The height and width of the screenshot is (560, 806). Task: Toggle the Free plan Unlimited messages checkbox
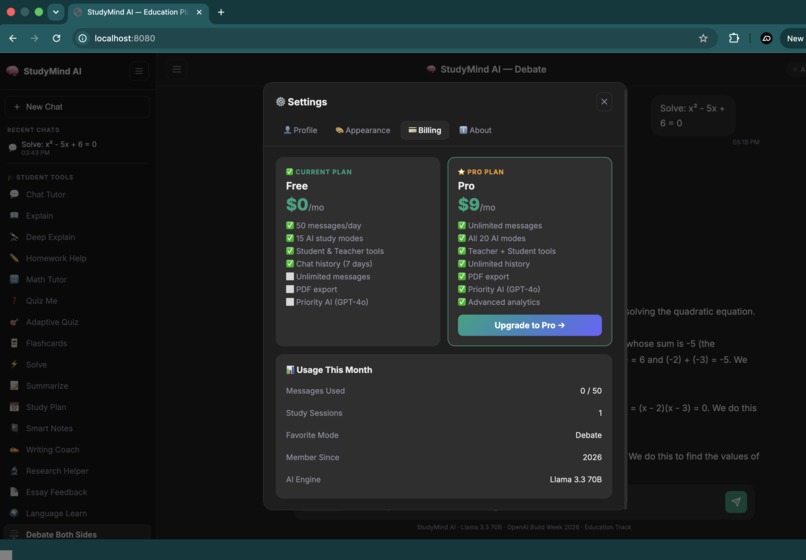[290, 277]
